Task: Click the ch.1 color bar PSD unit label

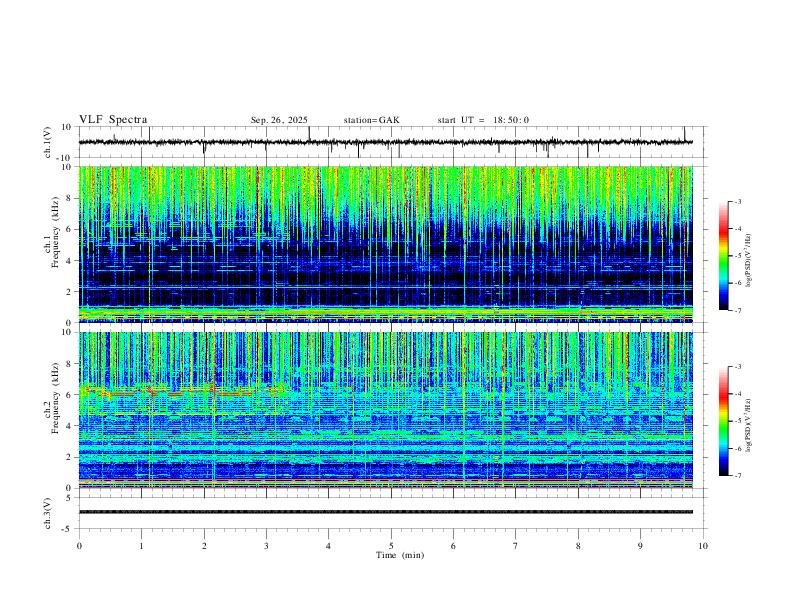Action: point(749,261)
